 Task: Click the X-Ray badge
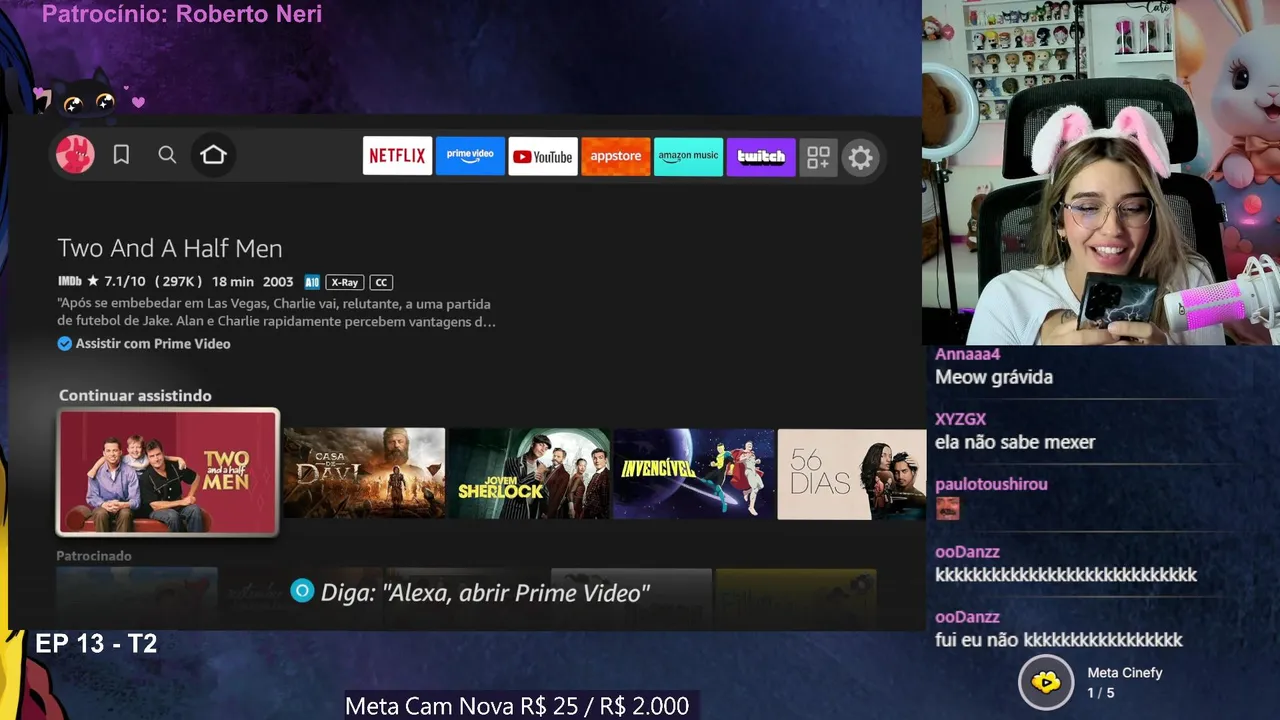point(344,282)
